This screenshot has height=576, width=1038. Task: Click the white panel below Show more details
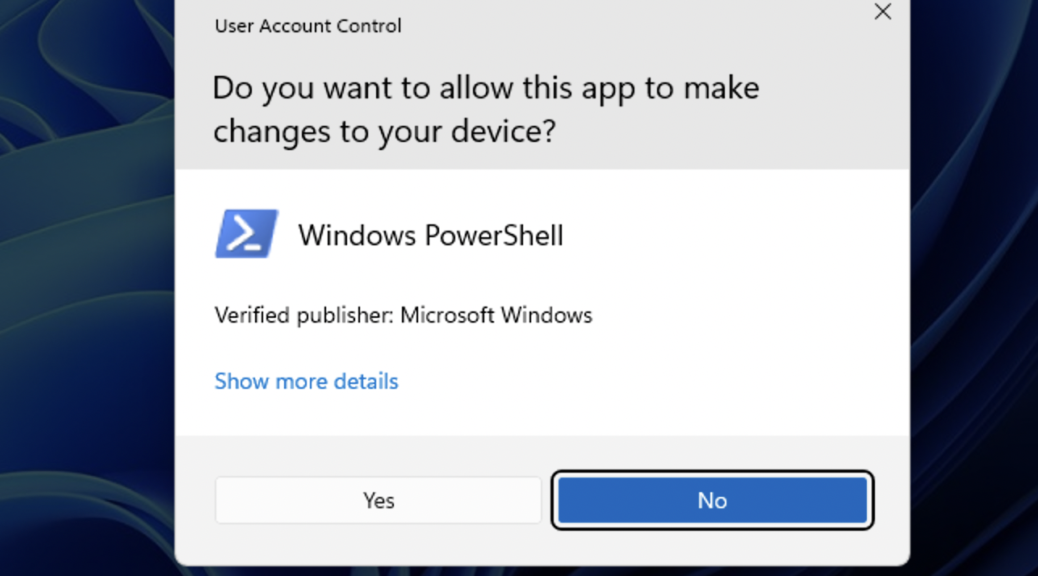[543, 415]
